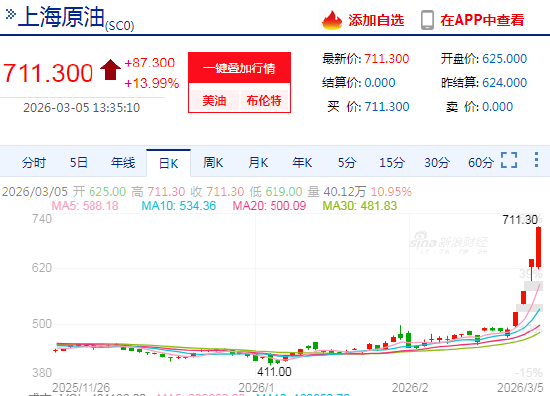Click the 2026/2 date axis label
Image resolution: width=550 pixels, height=396 pixels.
tap(410, 388)
